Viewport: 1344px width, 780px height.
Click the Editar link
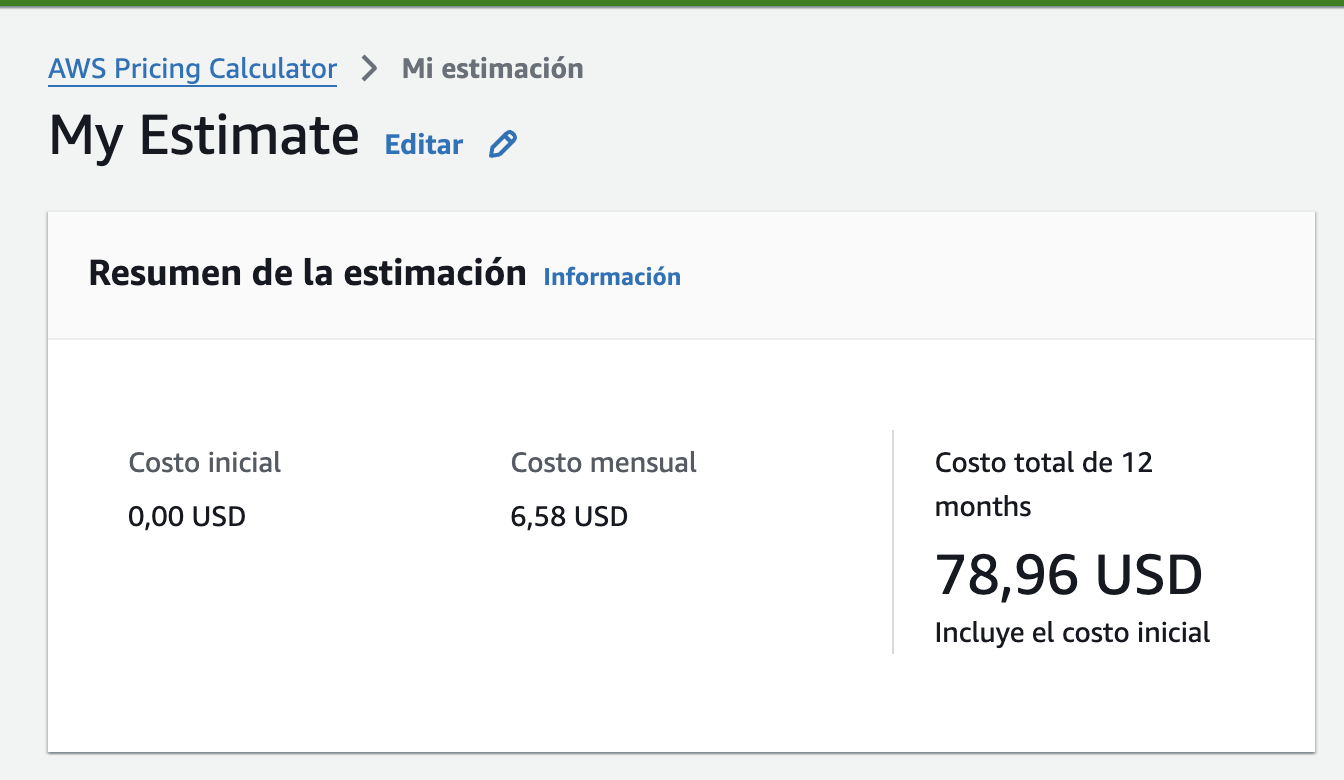(x=424, y=145)
